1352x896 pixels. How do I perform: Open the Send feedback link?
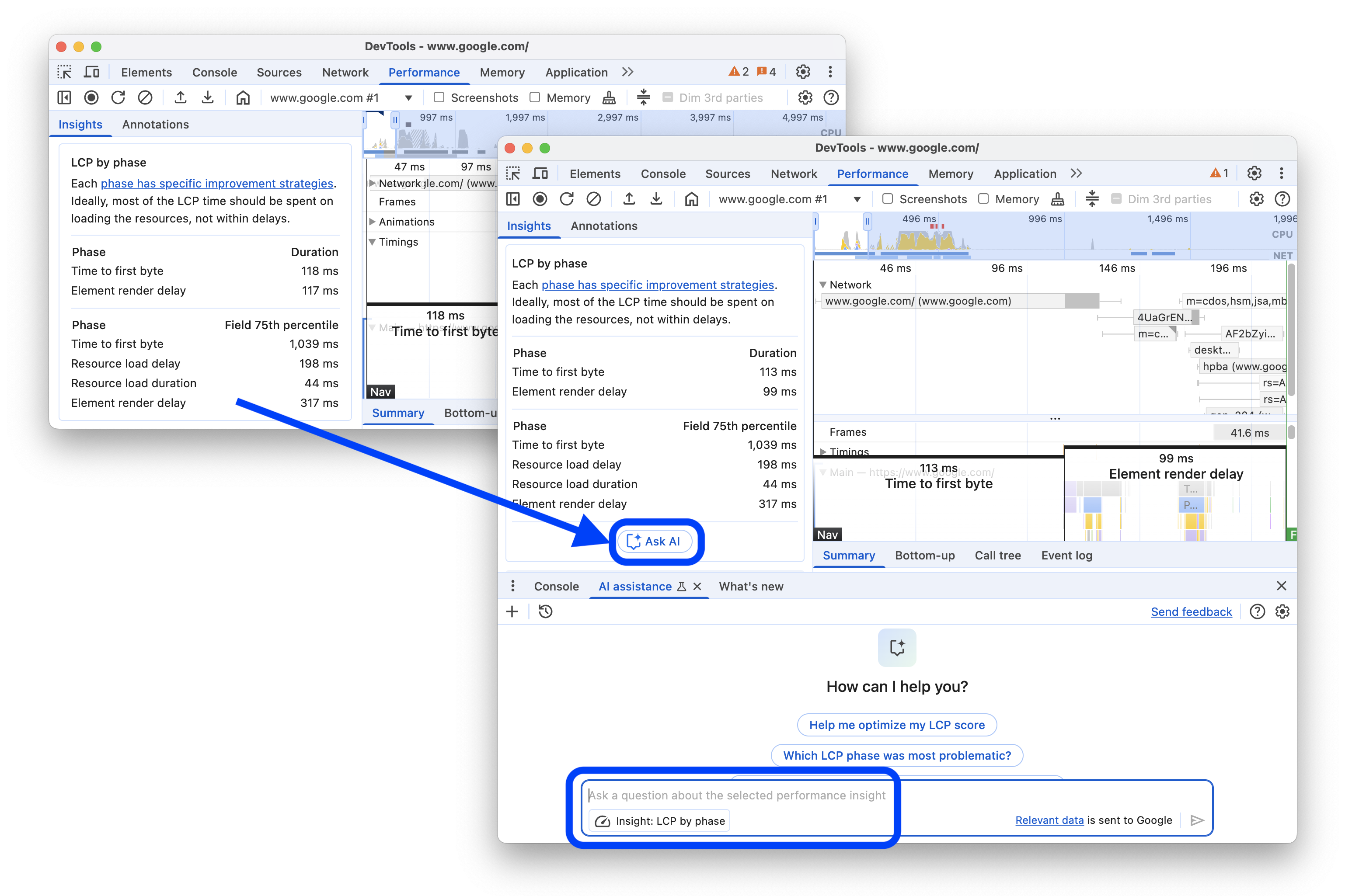(x=1191, y=611)
